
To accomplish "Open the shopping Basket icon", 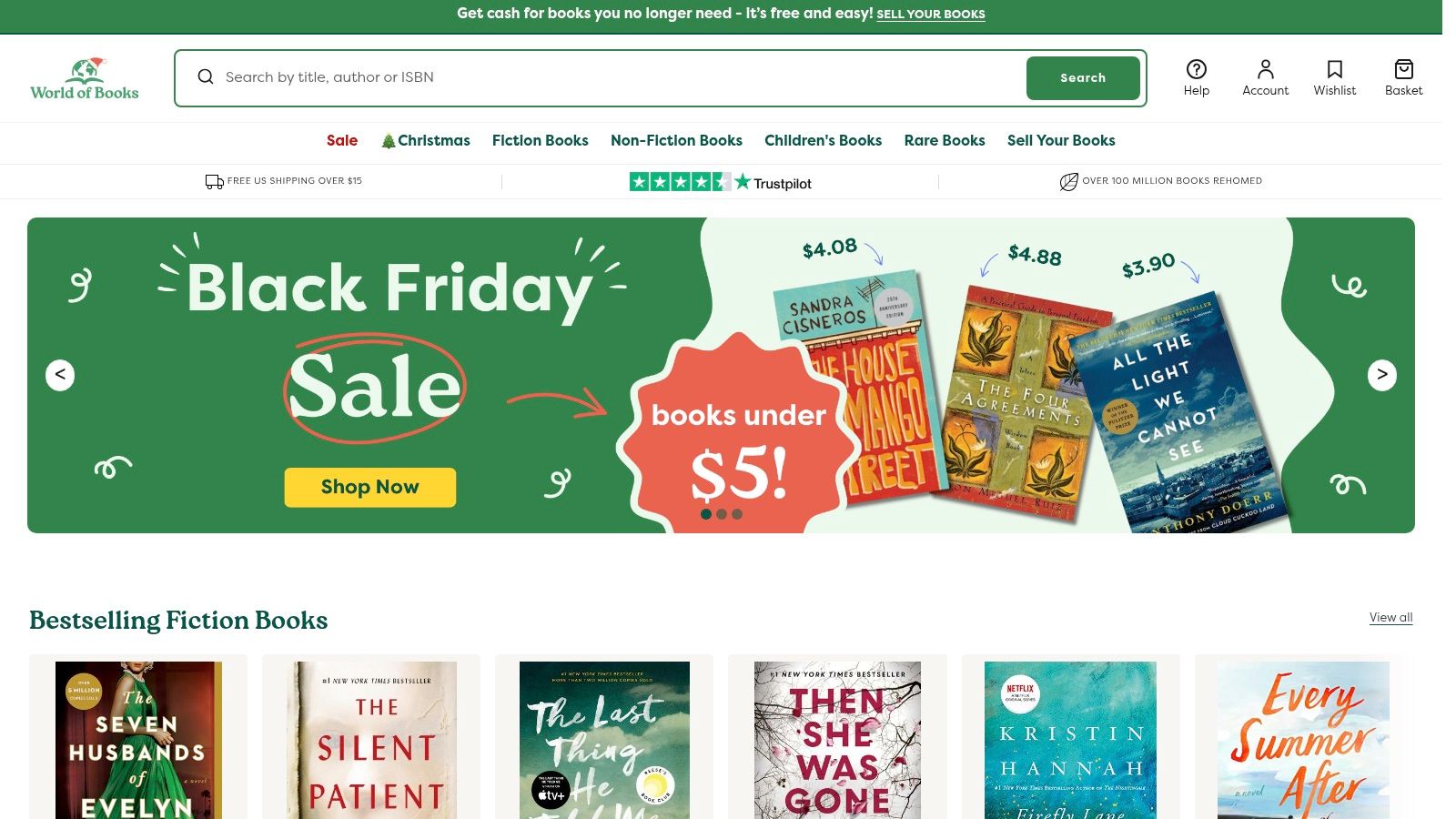I will [1403, 70].
